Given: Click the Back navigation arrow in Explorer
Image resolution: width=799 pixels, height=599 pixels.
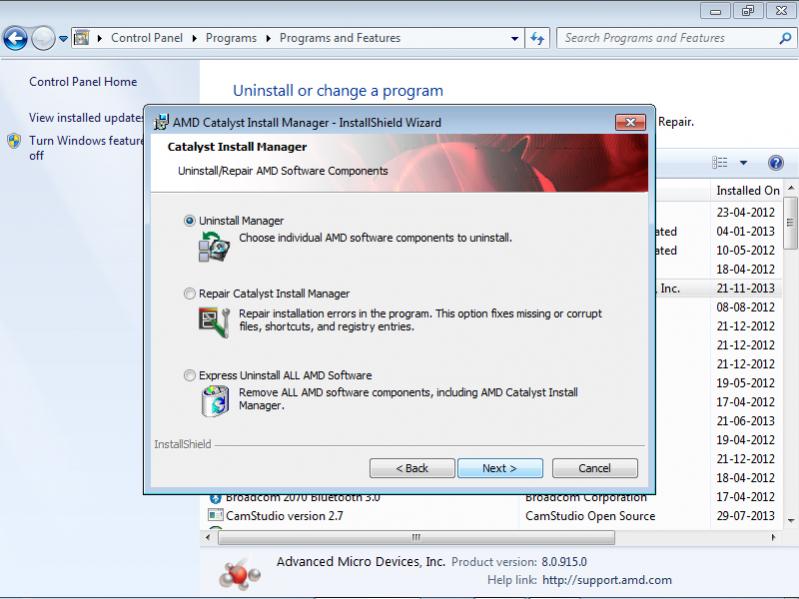Looking at the screenshot, I should [x=16, y=39].
